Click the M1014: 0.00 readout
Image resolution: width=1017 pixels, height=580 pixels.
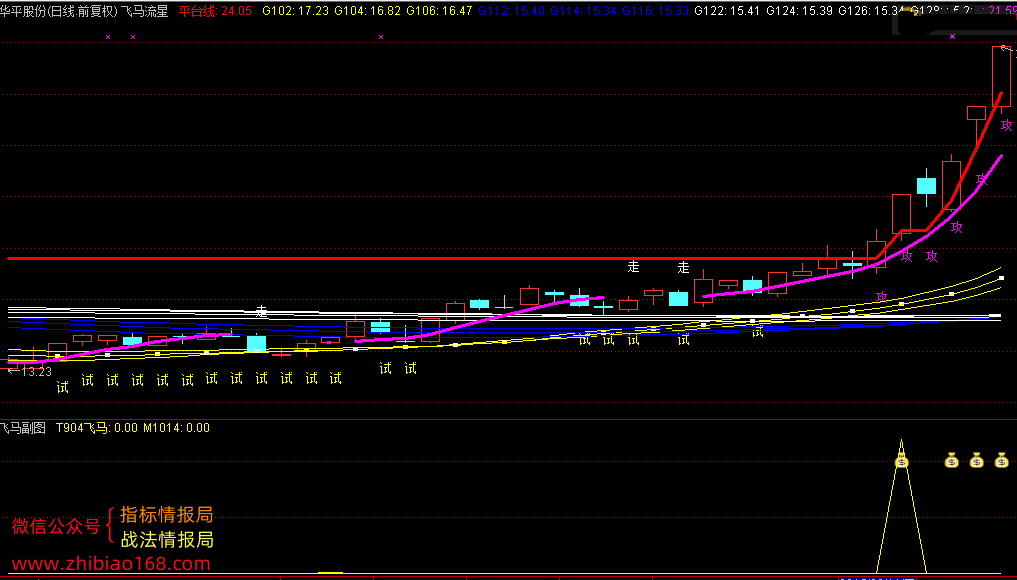(176, 428)
